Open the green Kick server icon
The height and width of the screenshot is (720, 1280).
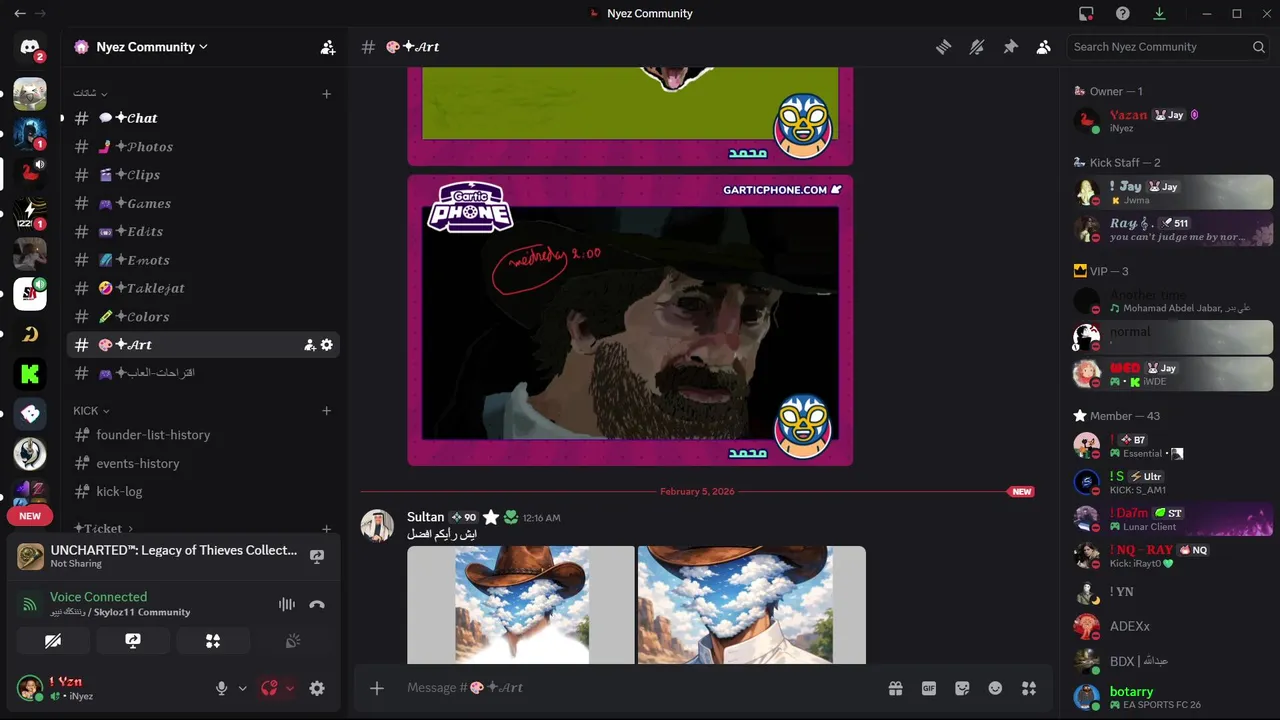click(30, 374)
